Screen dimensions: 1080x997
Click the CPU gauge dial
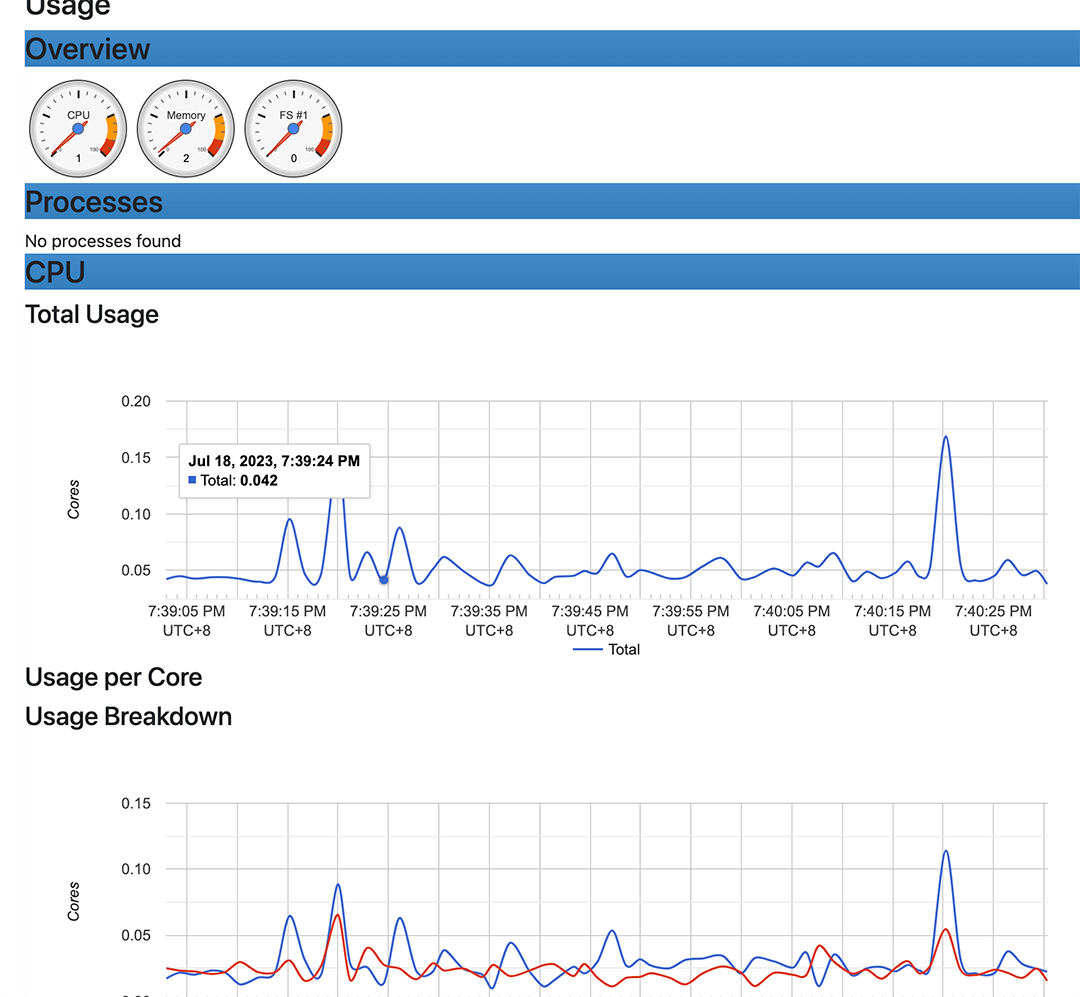(78, 129)
